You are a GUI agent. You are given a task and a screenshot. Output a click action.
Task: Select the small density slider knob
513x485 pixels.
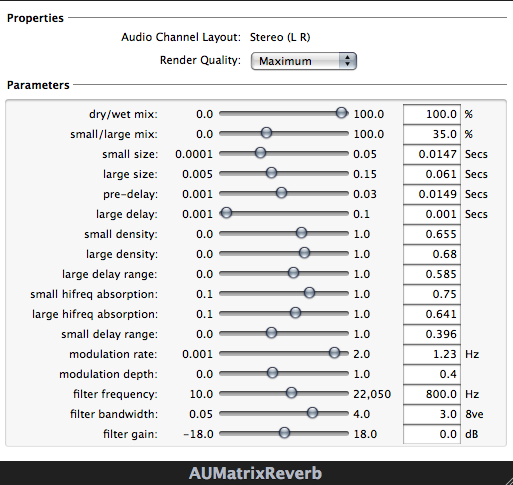click(301, 233)
